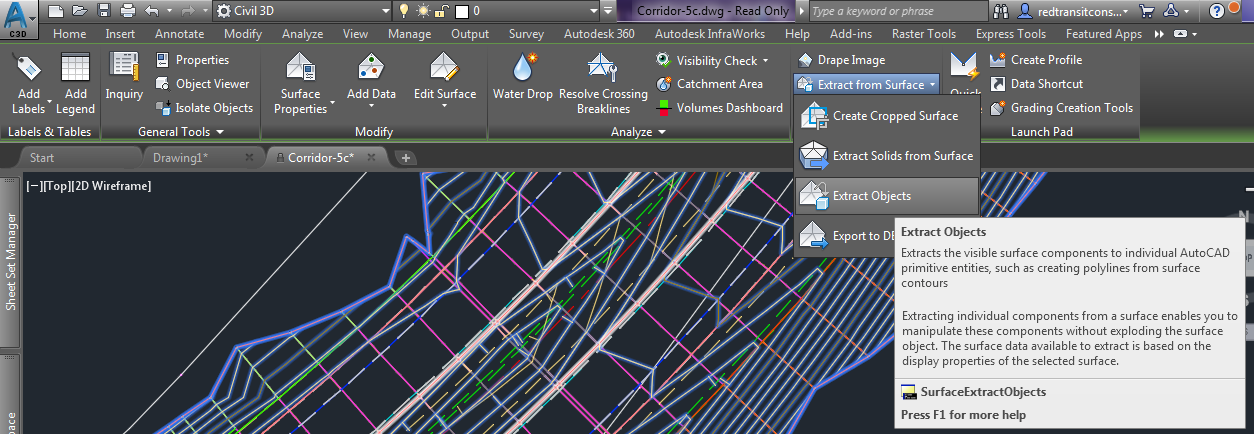The width and height of the screenshot is (1254, 434).
Task: Click the binoculars search icon
Action: click(x=1003, y=11)
